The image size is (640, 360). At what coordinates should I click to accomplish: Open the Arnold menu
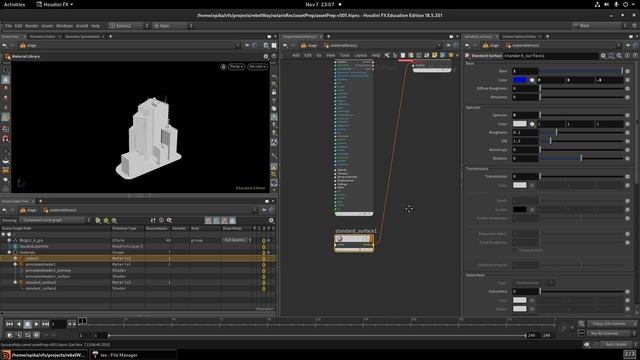pos(82,26)
